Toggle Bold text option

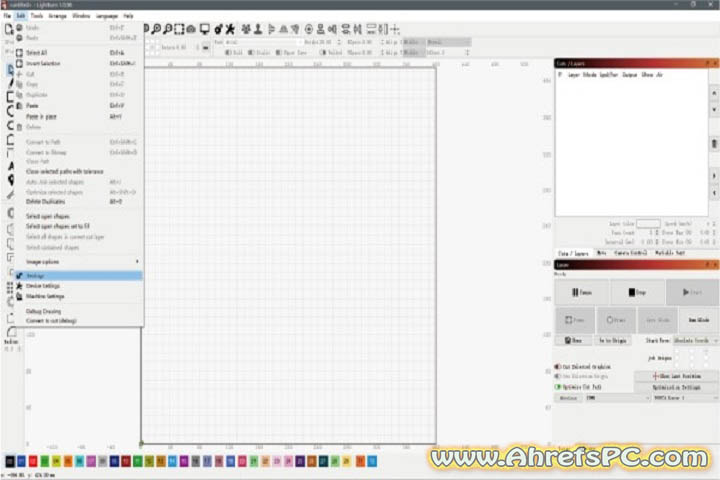(228, 53)
